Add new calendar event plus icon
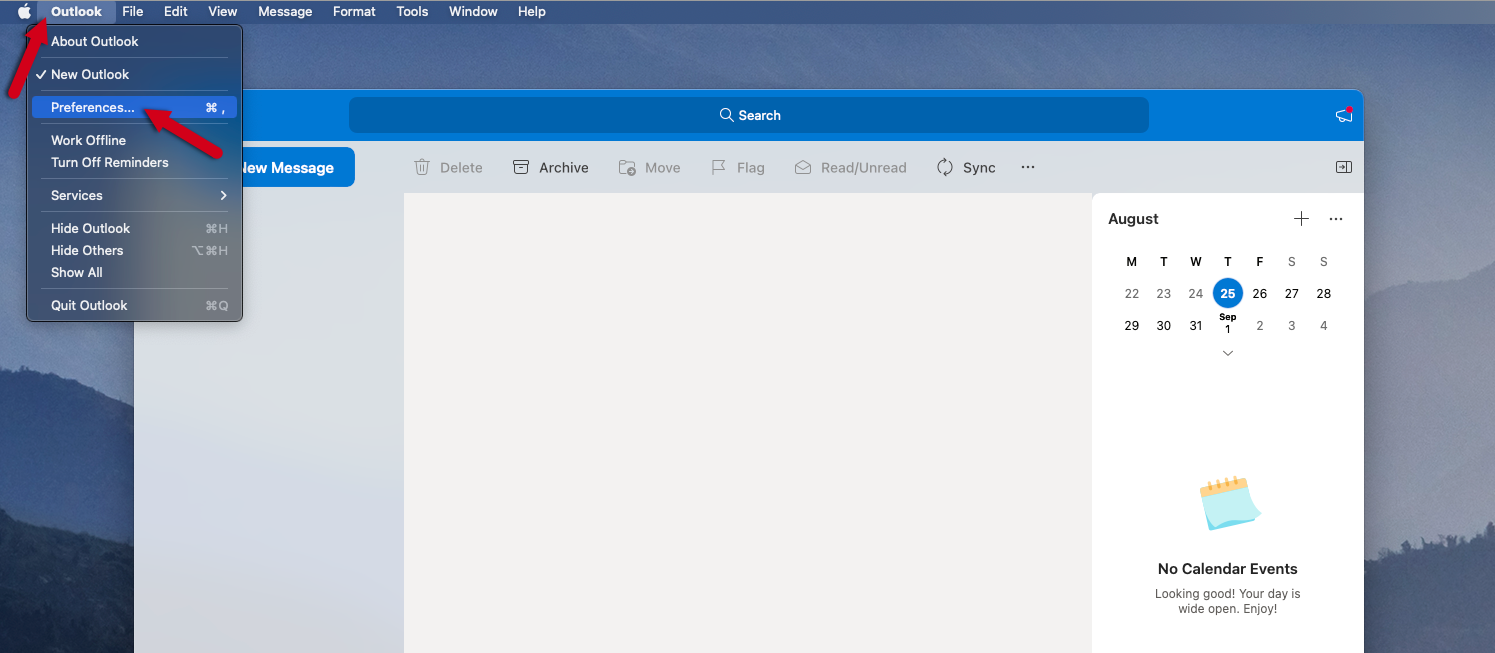This screenshot has height=653, width=1495. pos(1301,219)
